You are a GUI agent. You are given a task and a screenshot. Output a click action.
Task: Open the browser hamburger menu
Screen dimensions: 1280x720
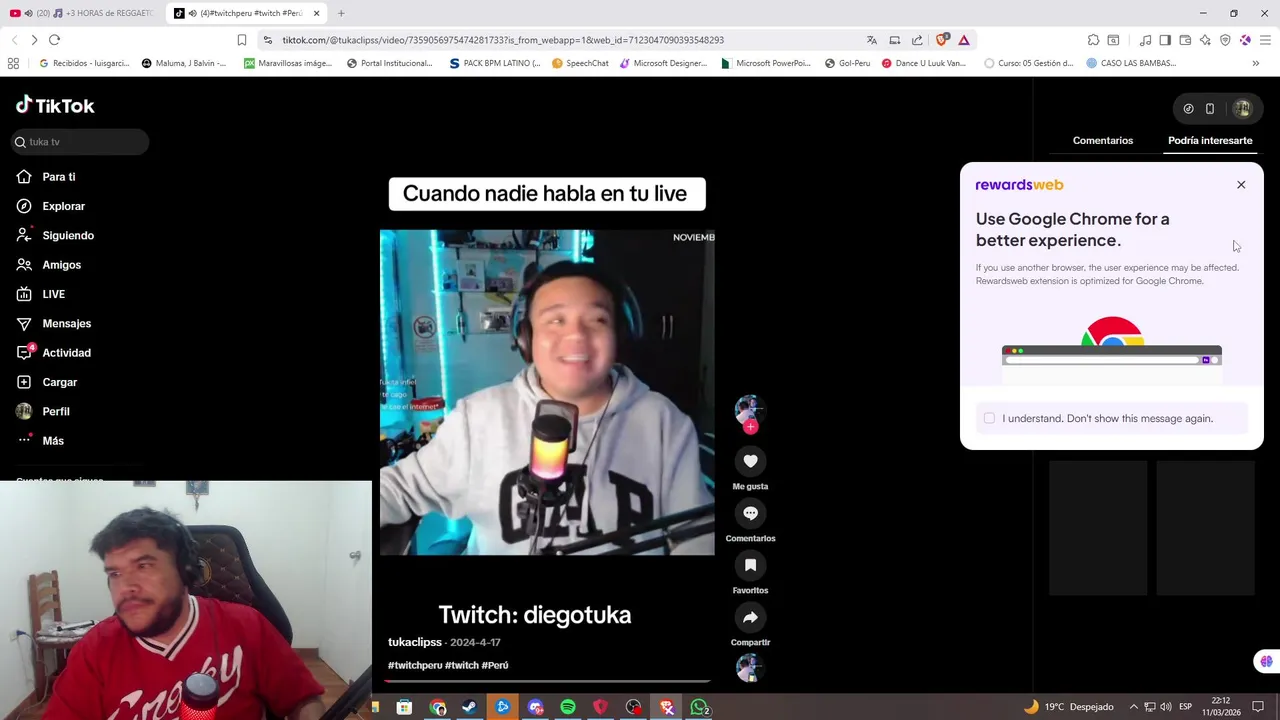[x=1265, y=40]
